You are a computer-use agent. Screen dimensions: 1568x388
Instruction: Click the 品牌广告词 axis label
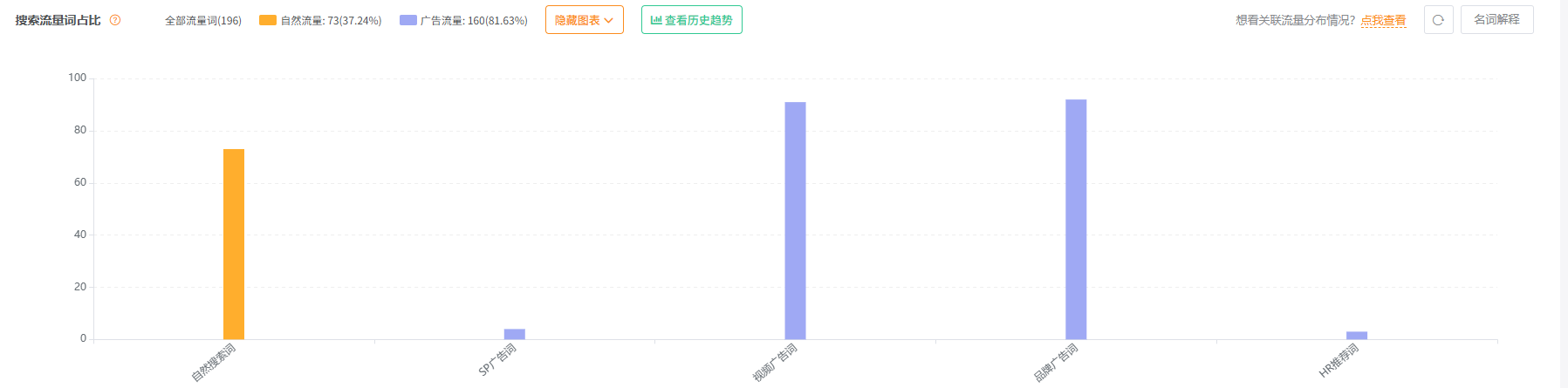[1056, 363]
